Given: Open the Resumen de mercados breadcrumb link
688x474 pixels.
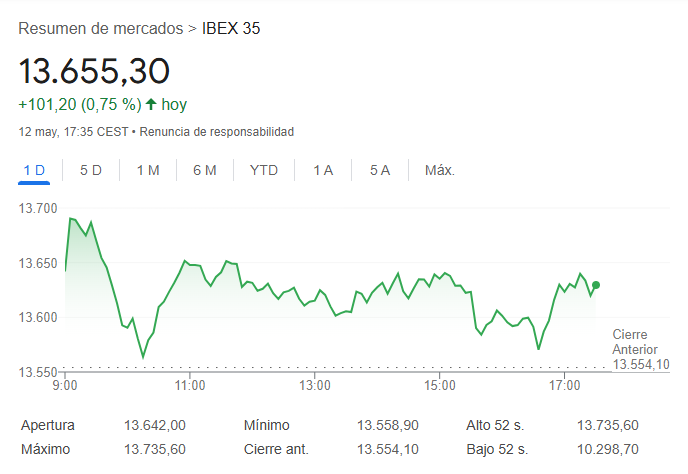Looking at the screenshot, I should click(100, 29).
